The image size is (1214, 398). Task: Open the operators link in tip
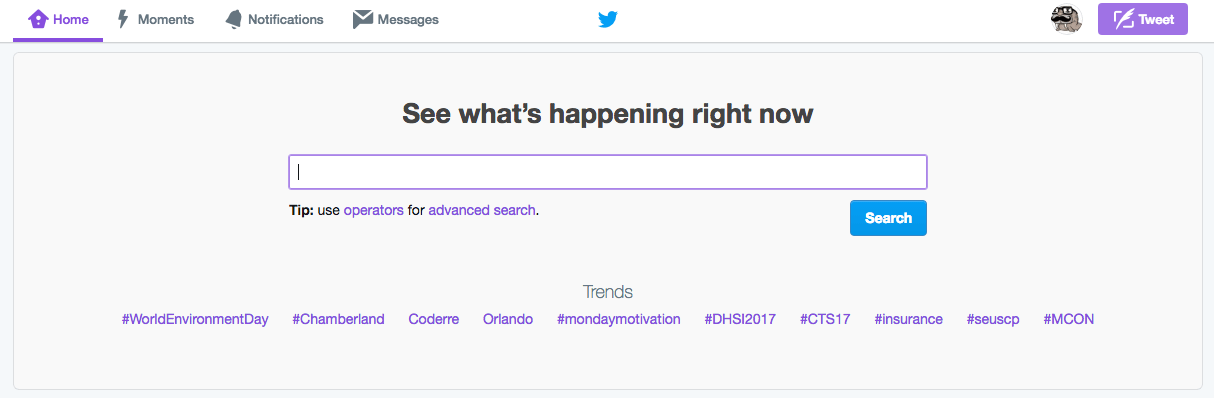(373, 210)
